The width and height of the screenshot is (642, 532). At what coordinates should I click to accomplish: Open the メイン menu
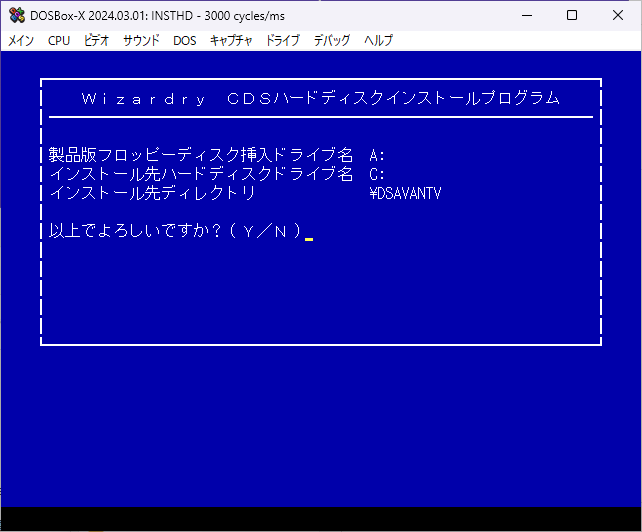coord(21,41)
